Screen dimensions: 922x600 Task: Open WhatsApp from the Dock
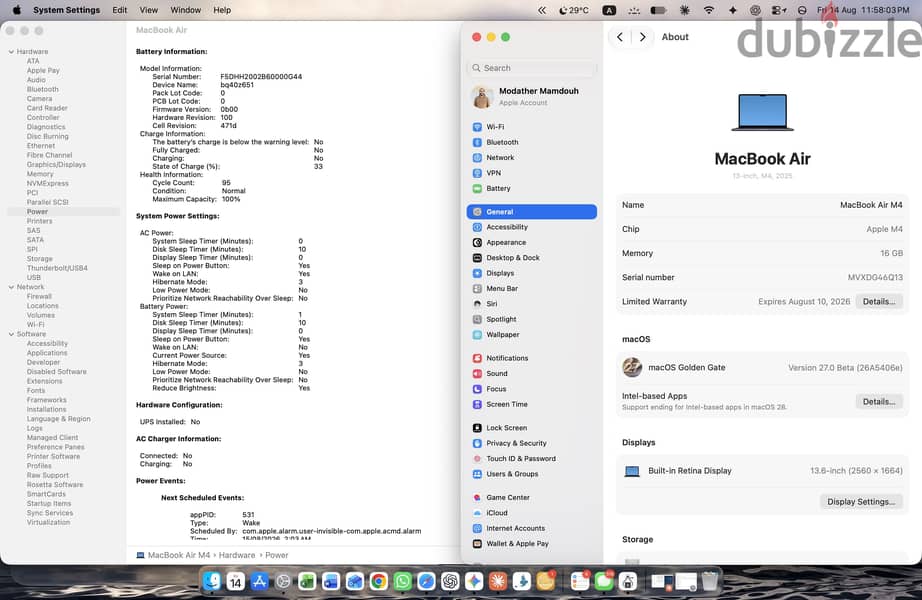coord(403,582)
